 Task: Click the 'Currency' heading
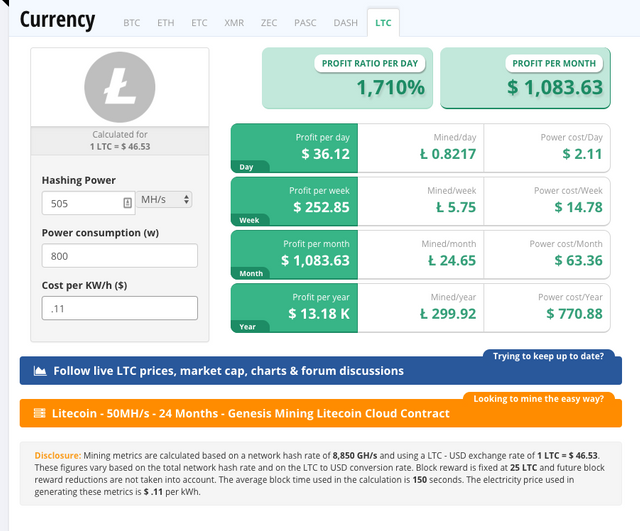click(x=57, y=20)
